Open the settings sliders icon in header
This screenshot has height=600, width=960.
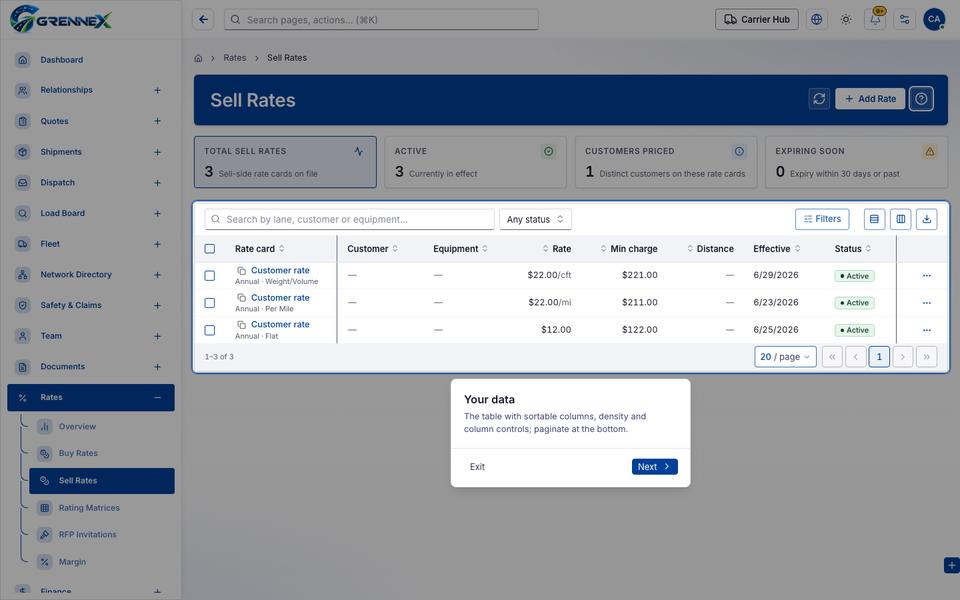tap(904, 20)
